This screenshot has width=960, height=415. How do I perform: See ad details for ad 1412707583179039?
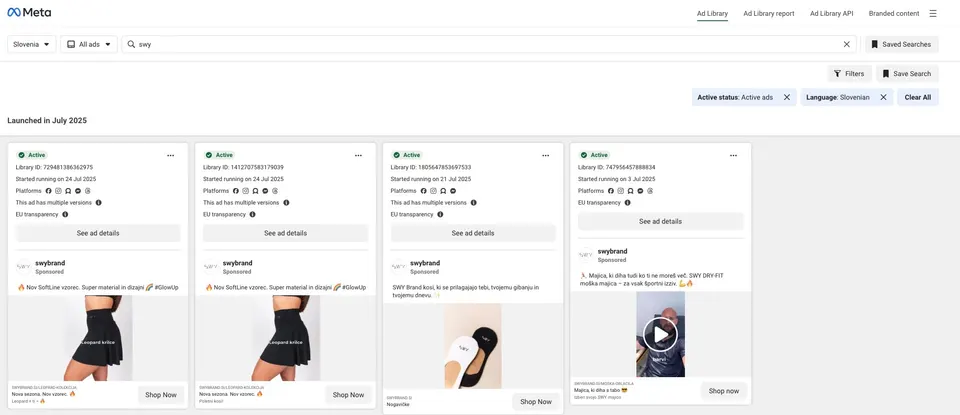[x=285, y=233]
